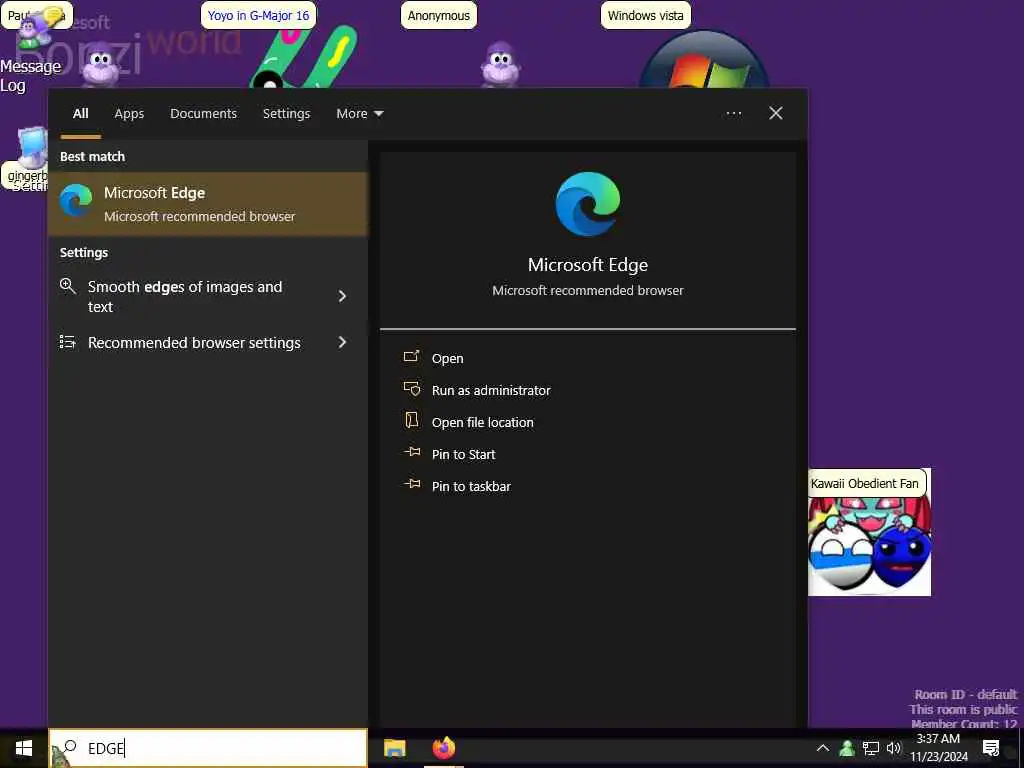The image size is (1024, 768).
Task: Open the network tray icon
Action: click(x=871, y=748)
